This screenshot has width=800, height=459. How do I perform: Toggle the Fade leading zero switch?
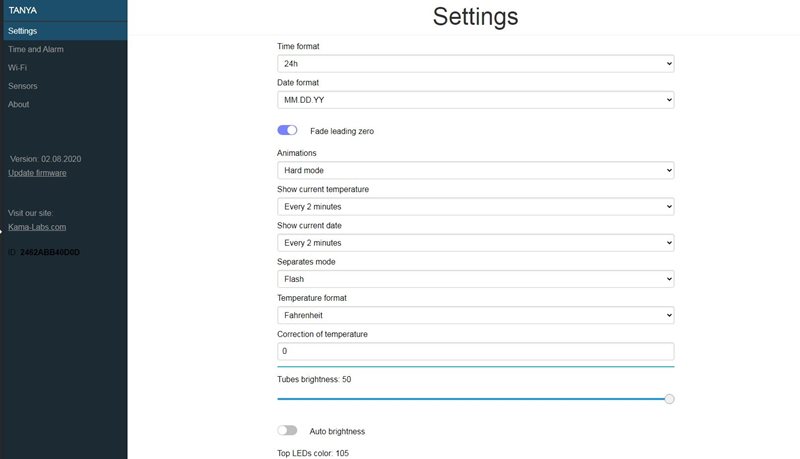click(287, 131)
